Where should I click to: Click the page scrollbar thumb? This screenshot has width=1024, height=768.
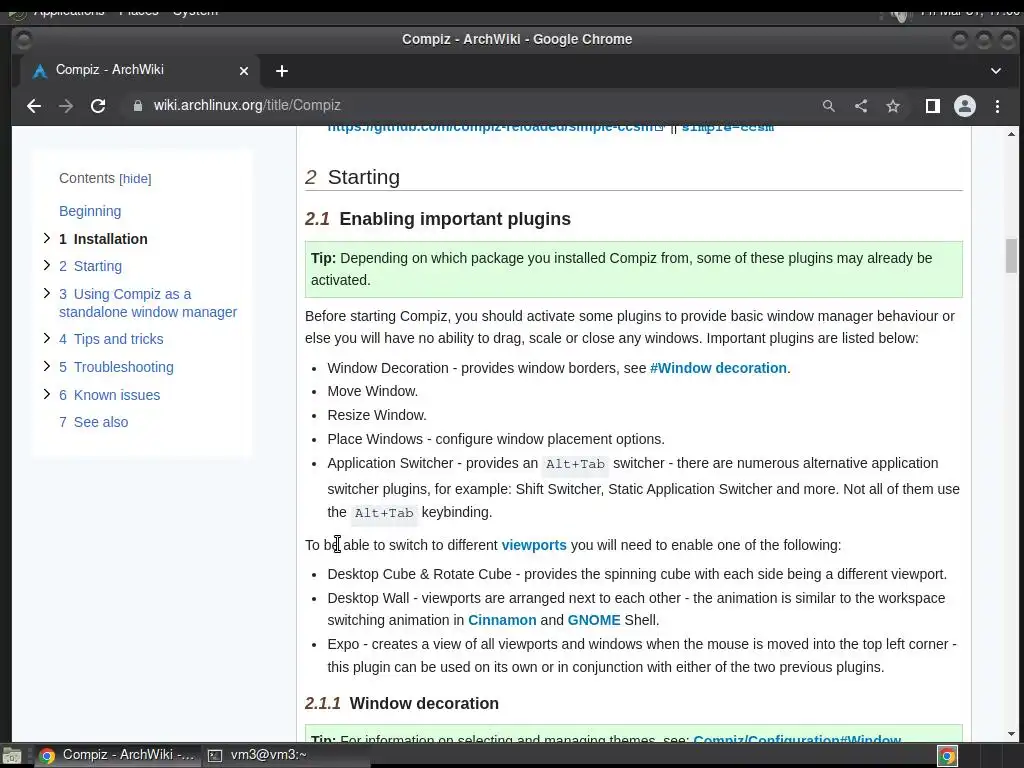click(1011, 256)
